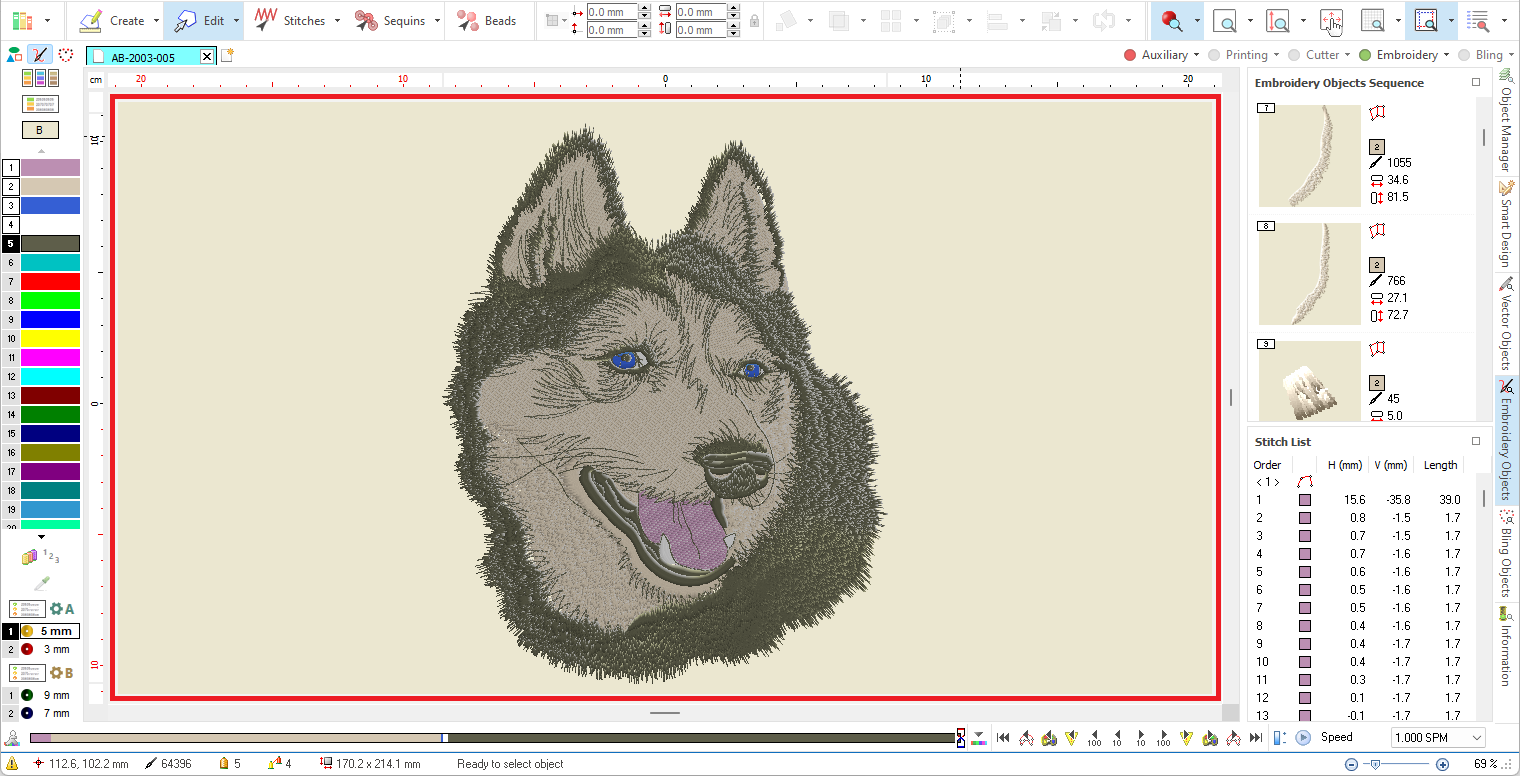Toggle the Auxiliary layer indicator
This screenshot has height=776, width=1520.
(x=1130, y=55)
